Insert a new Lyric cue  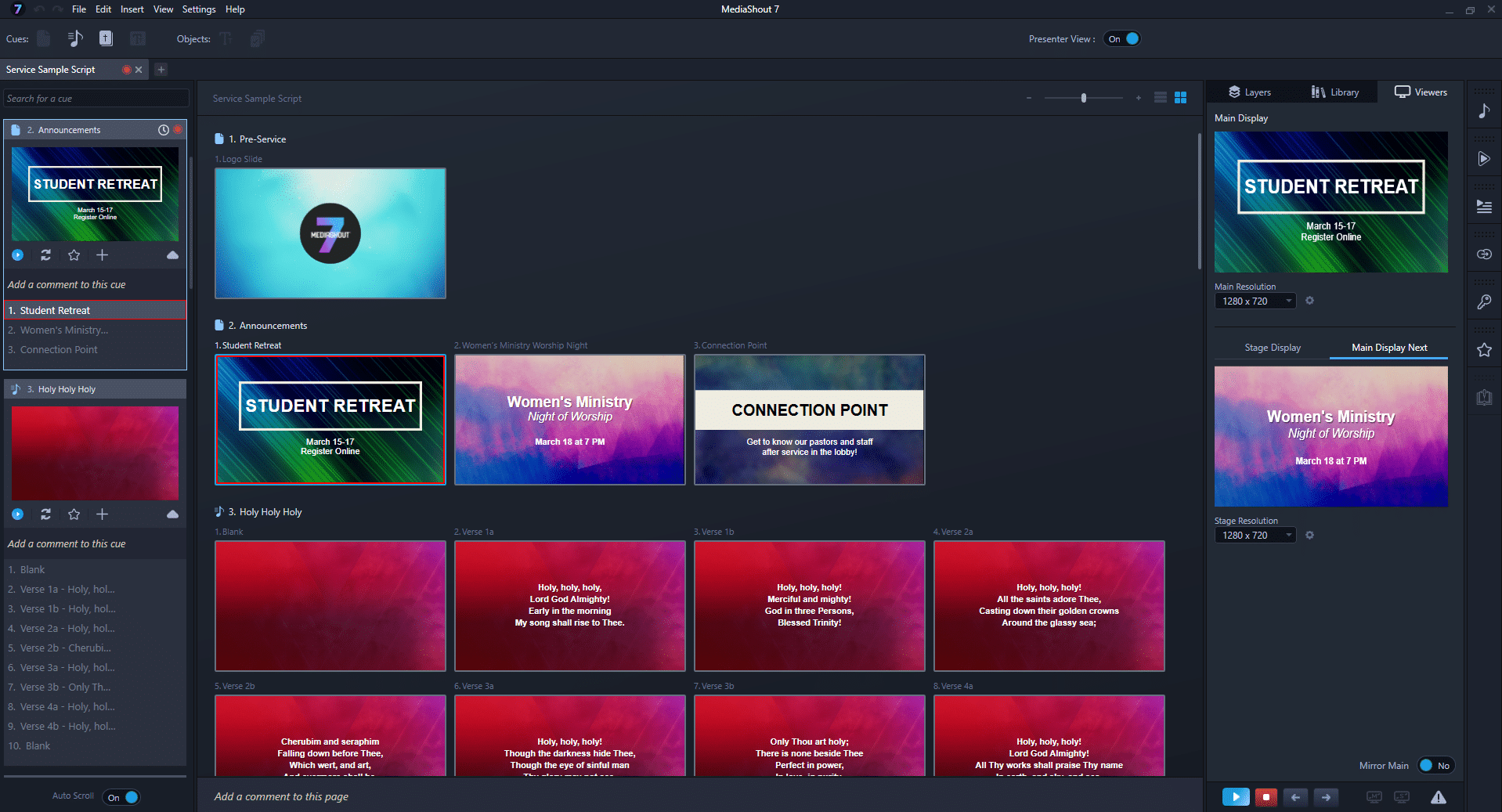75,38
